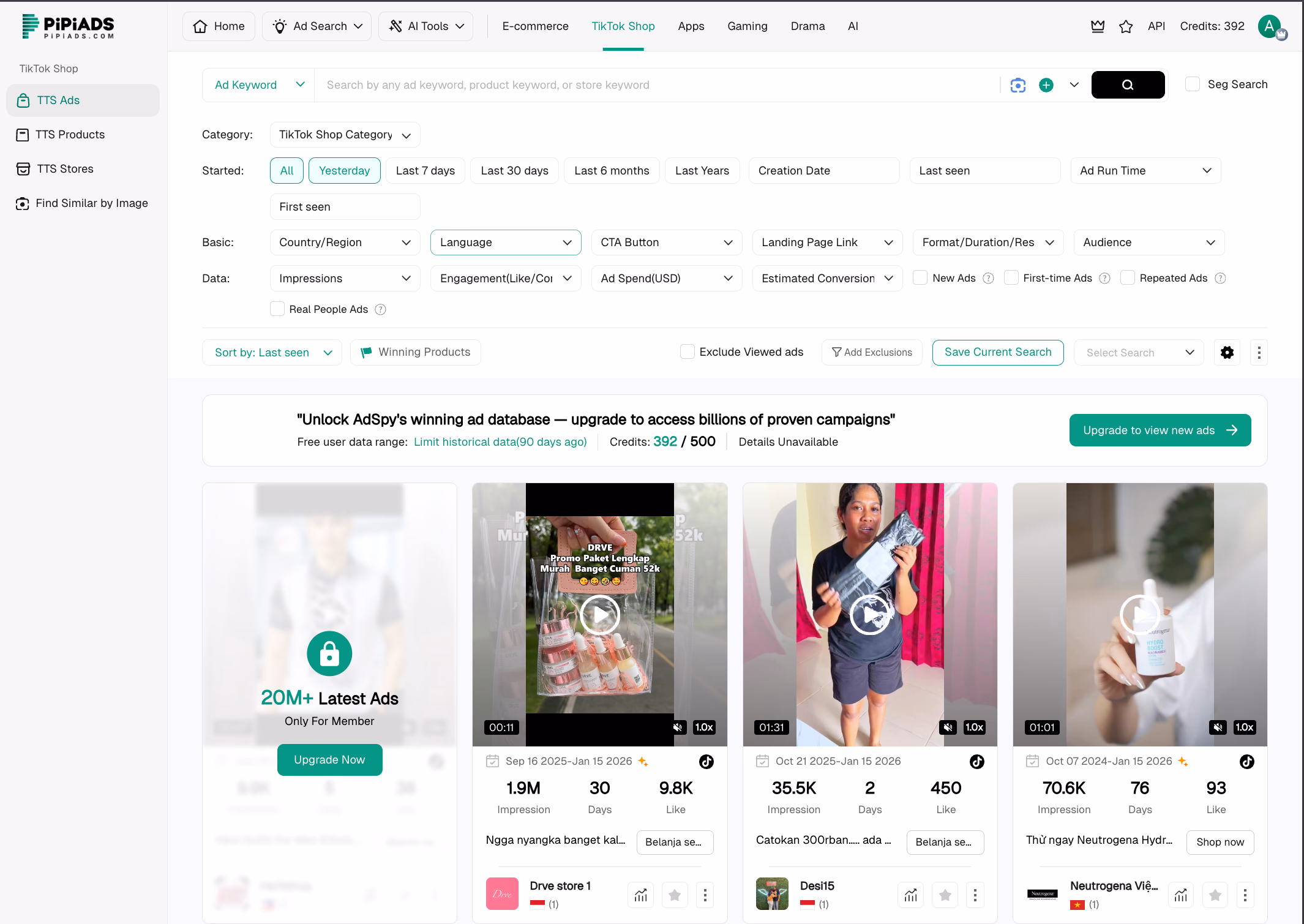The height and width of the screenshot is (924, 1304).
Task: Open pricing via the crown icon top-right
Action: pyautogui.click(x=1097, y=26)
